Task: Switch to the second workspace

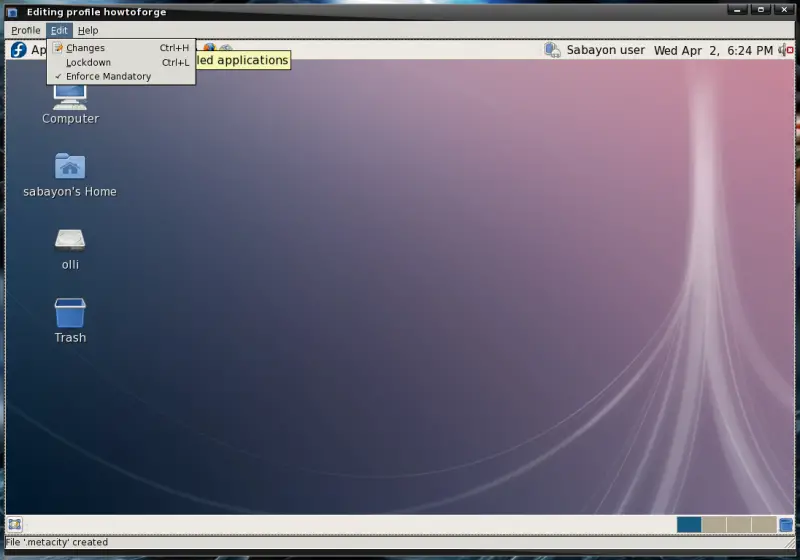Action: 714,524
